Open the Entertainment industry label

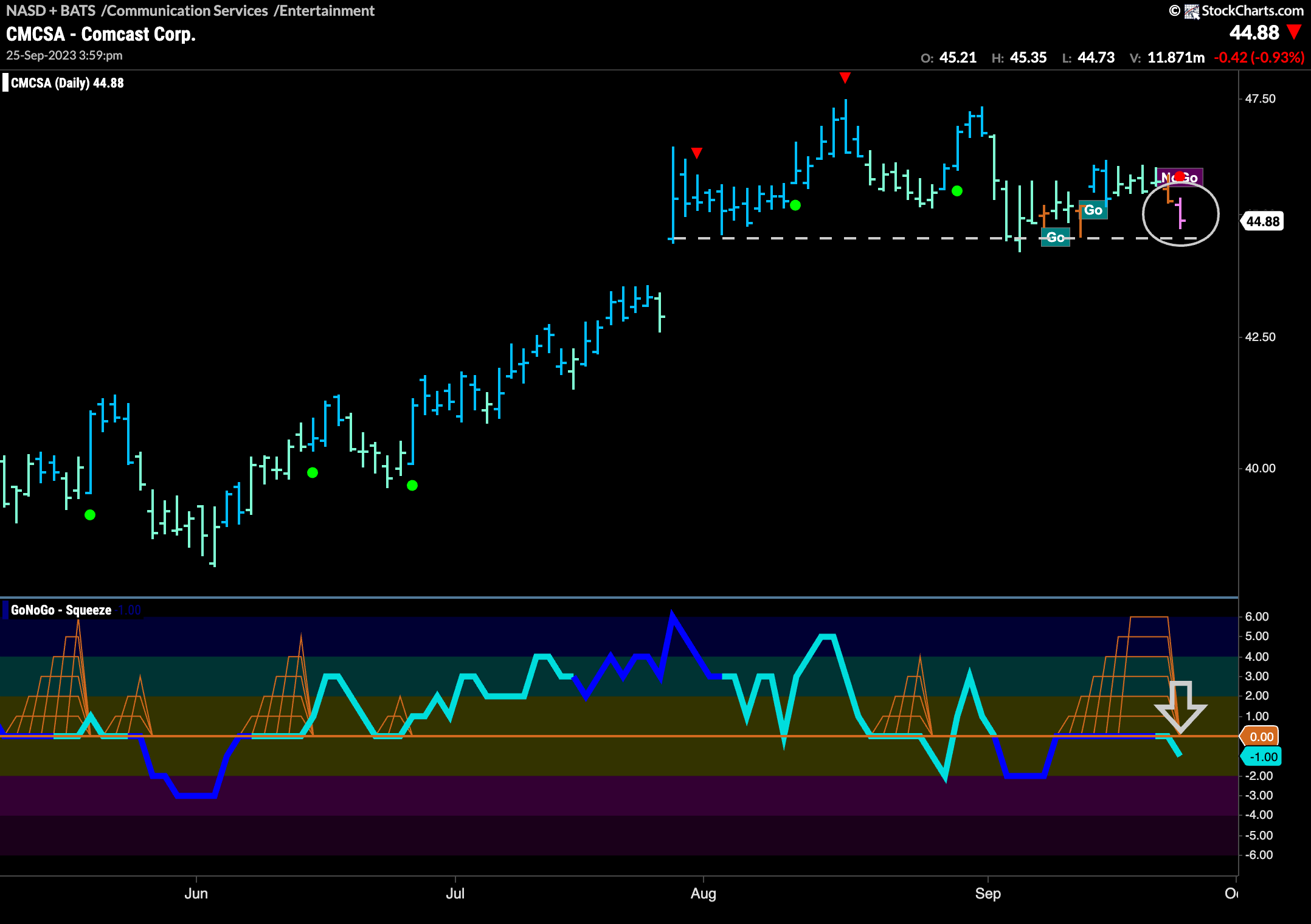pos(324,11)
